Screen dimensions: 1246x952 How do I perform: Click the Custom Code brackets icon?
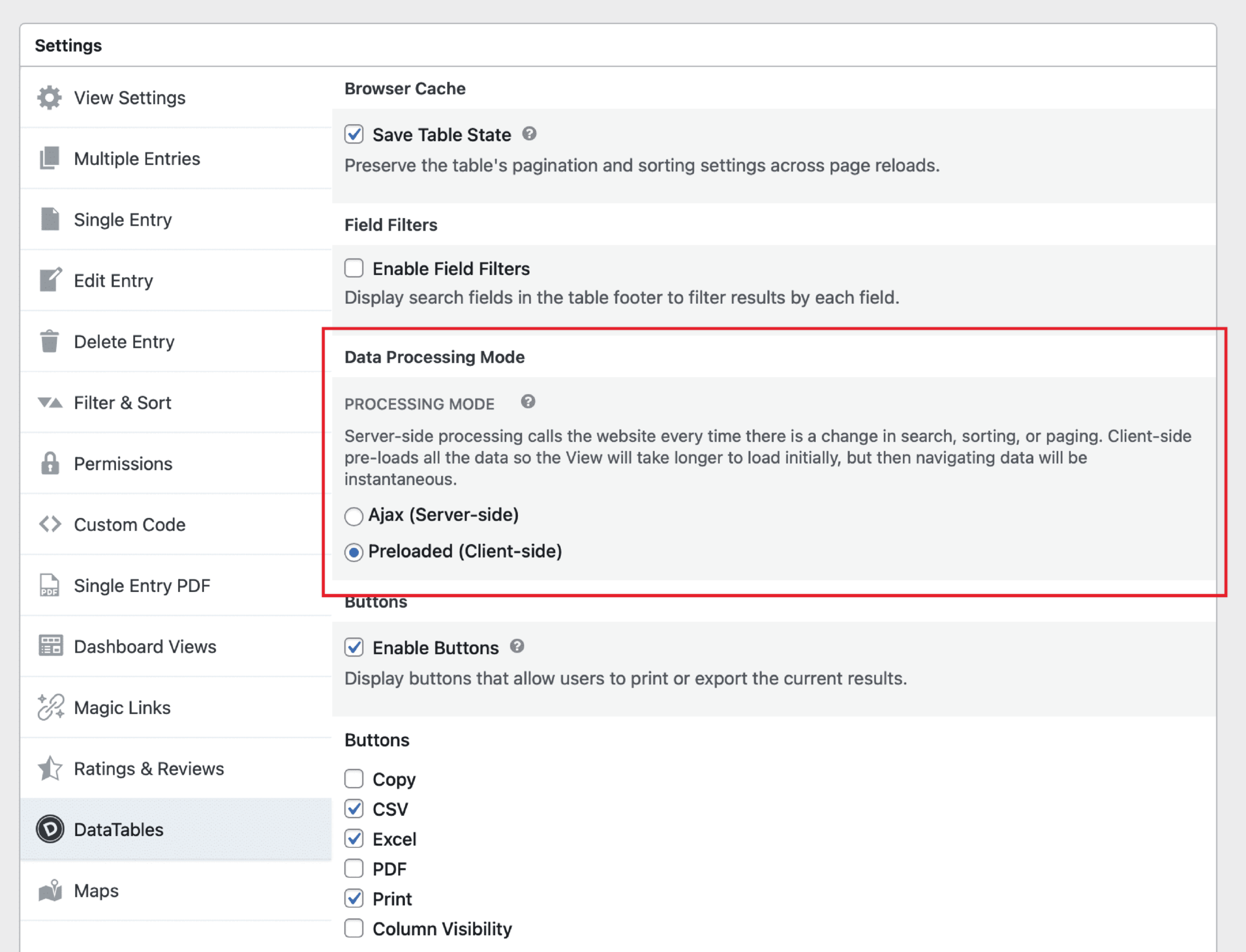point(50,524)
